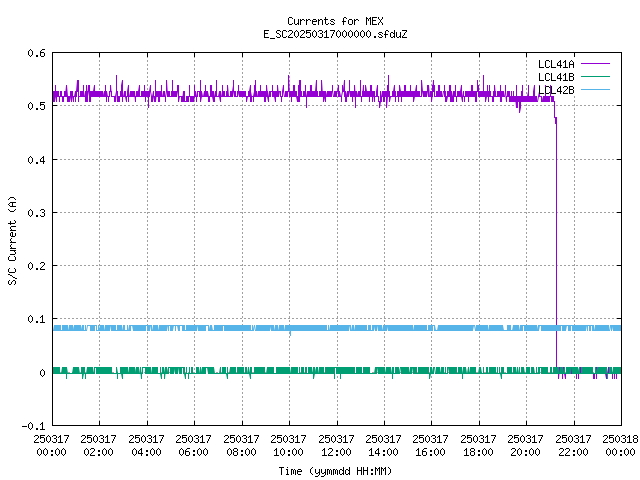The image size is (640, 480).
Task: Click the x-axis label "Time (yymmdd HH:MM)"
Action: click(335, 471)
